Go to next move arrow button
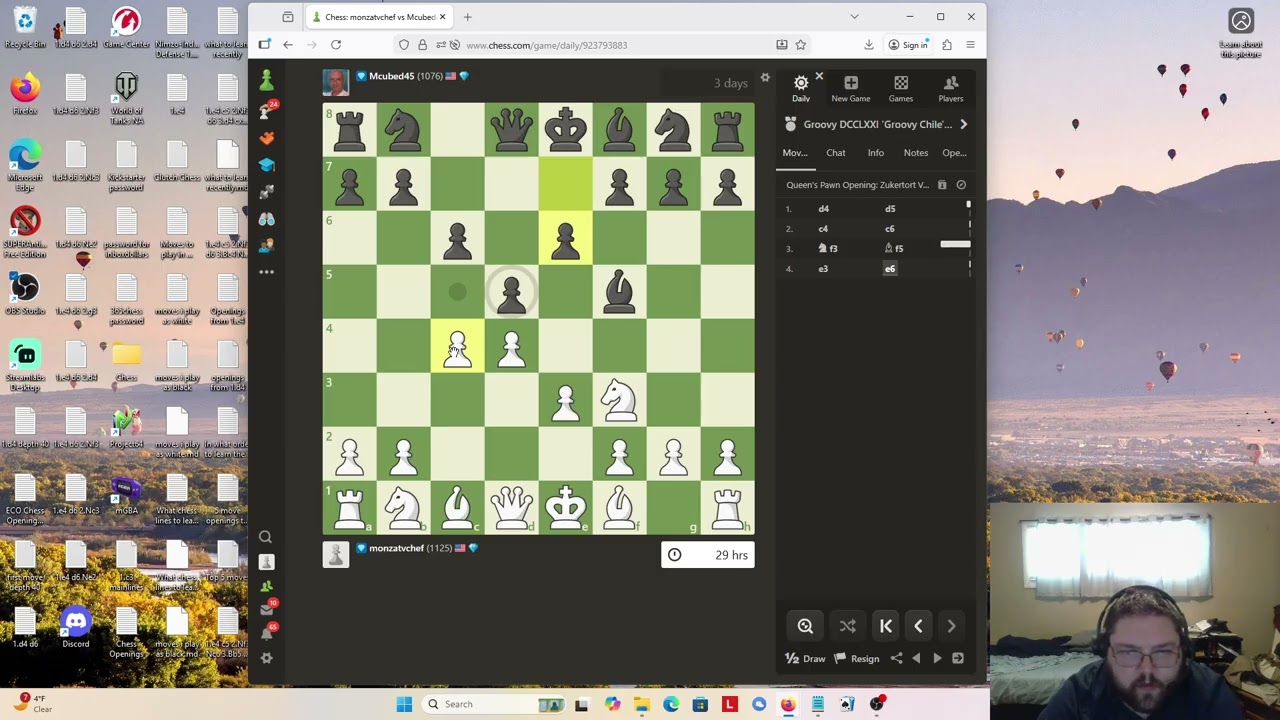The height and width of the screenshot is (720, 1280). (951, 626)
